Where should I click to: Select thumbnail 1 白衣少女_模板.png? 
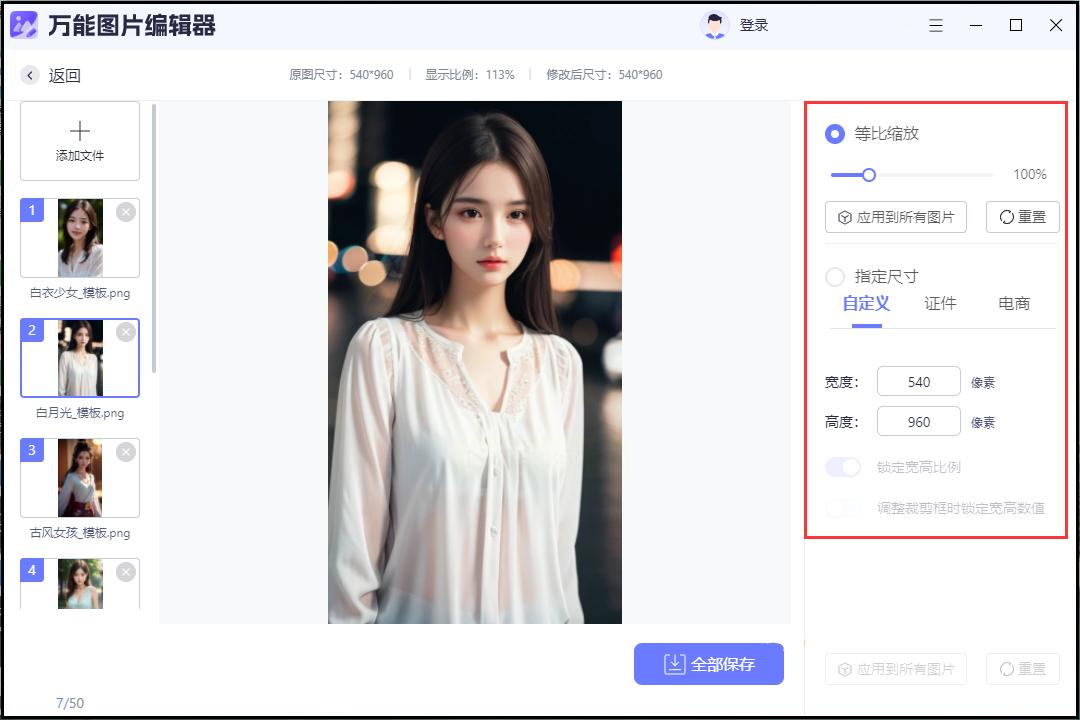coord(80,238)
